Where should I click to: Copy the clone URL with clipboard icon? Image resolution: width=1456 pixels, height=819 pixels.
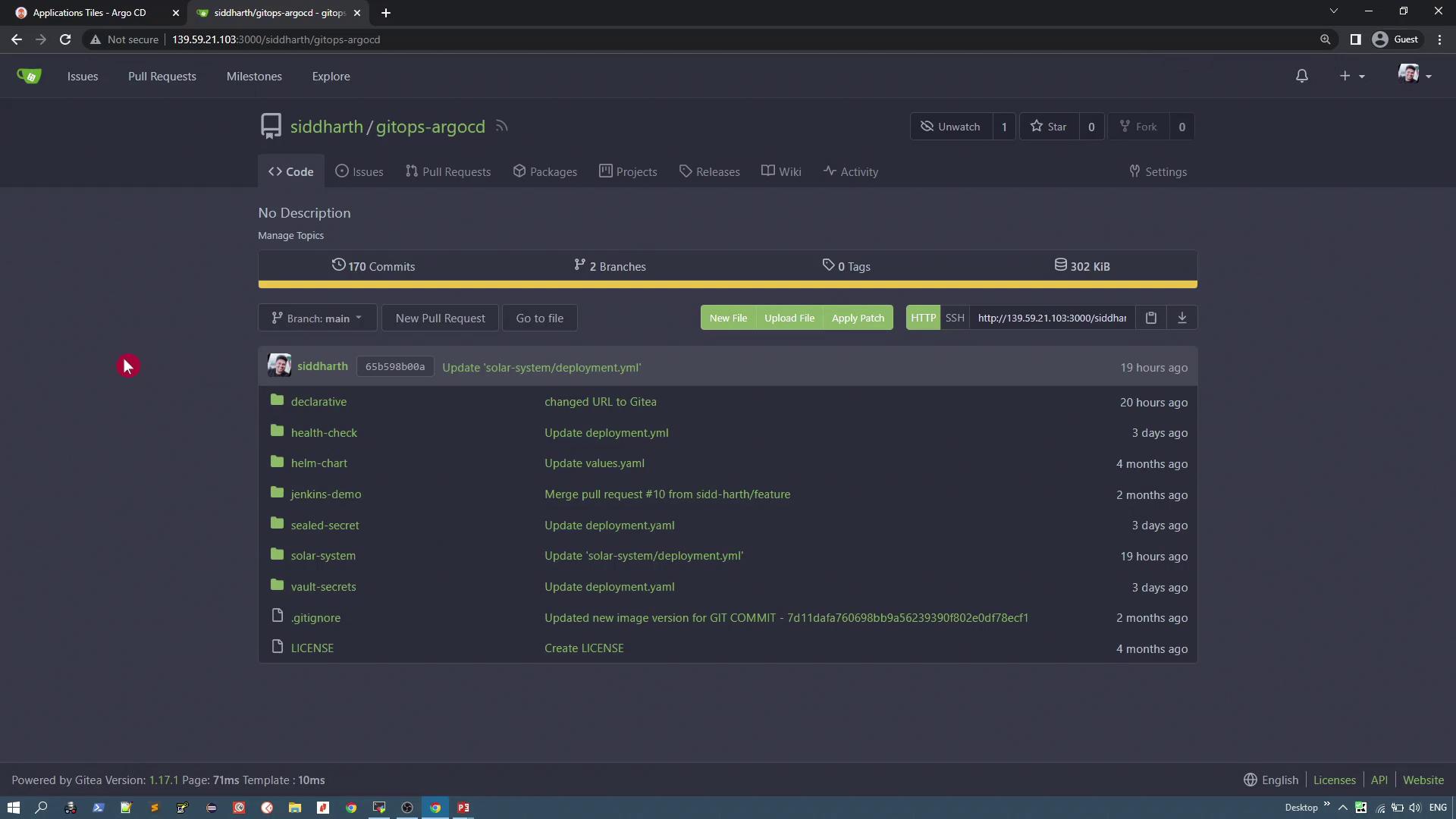1150,318
